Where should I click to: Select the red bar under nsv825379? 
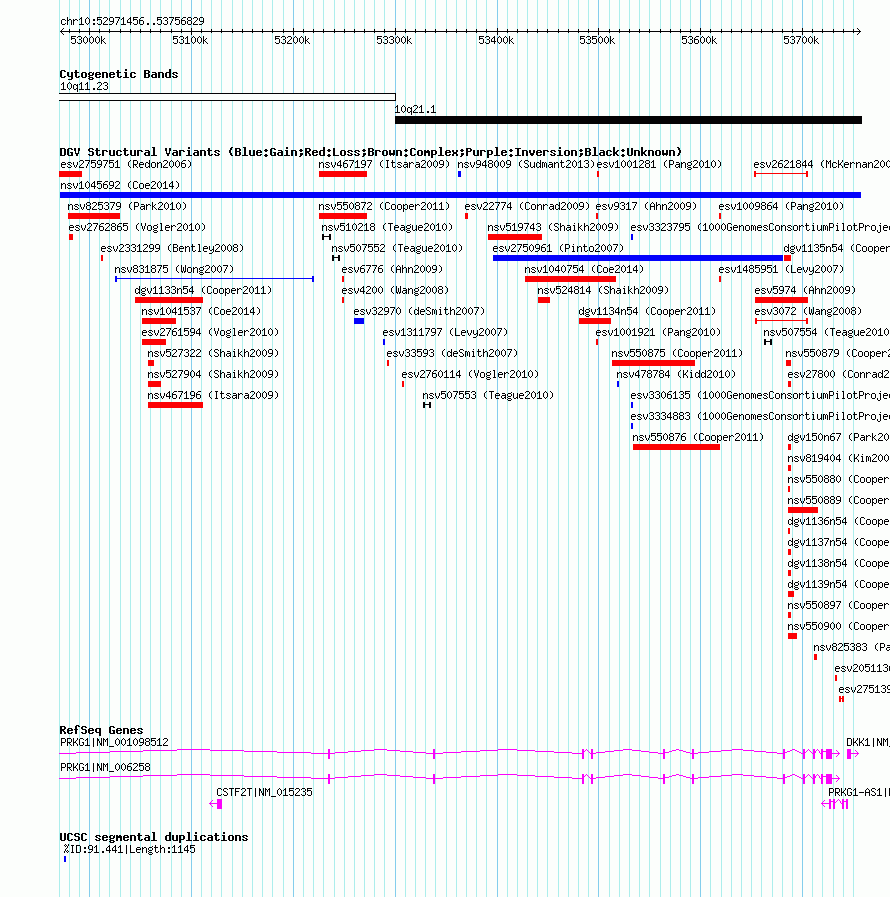coord(94,216)
